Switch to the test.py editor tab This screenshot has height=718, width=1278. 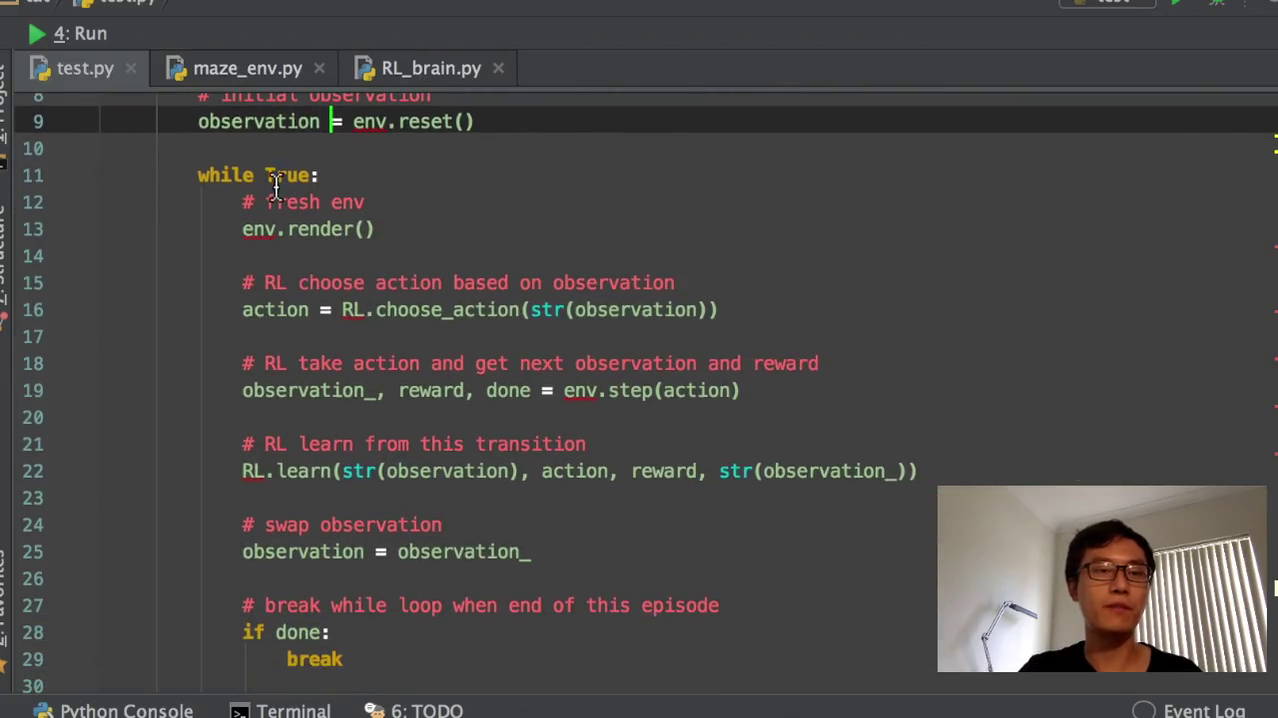(85, 68)
